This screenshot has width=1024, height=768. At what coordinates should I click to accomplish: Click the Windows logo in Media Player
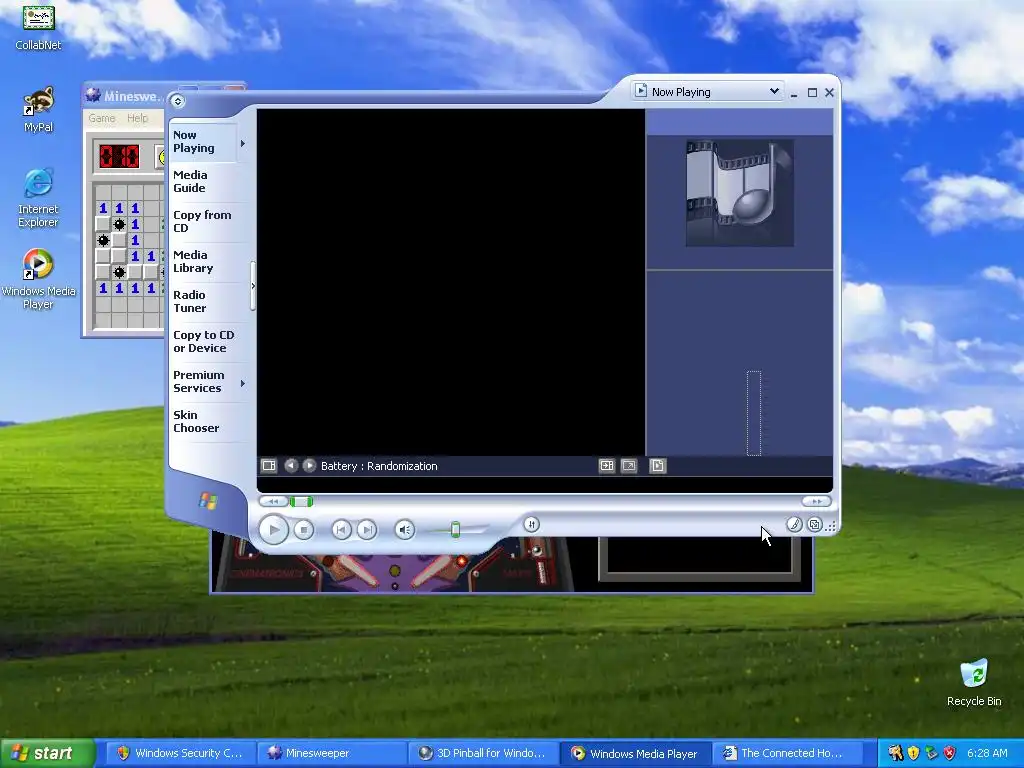tap(208, 501)
